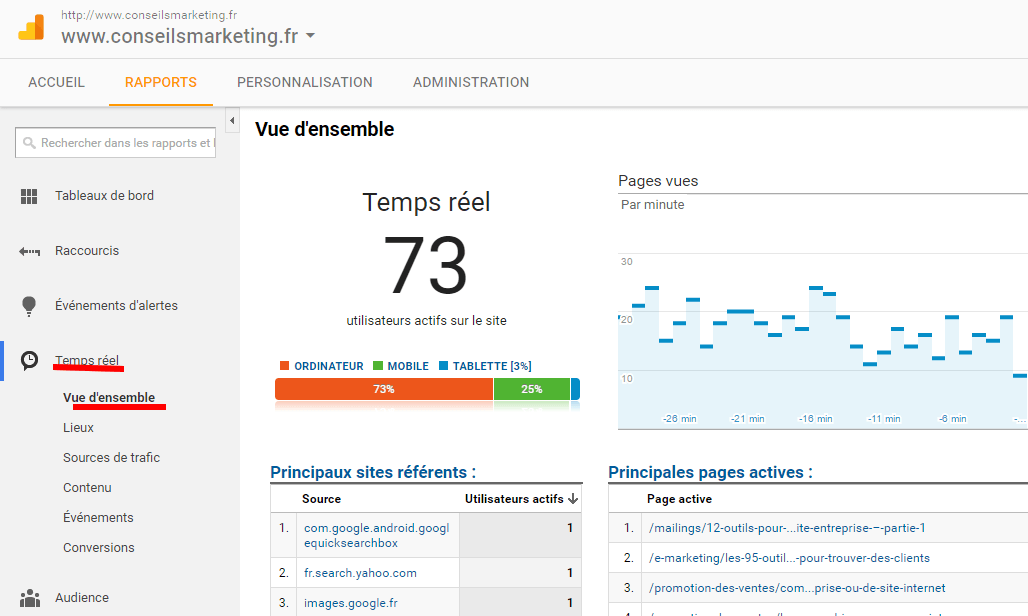The image size is (1028, 616).
Task: Switch to the ADMINISTRATION tab
Action: click(471, 82)
